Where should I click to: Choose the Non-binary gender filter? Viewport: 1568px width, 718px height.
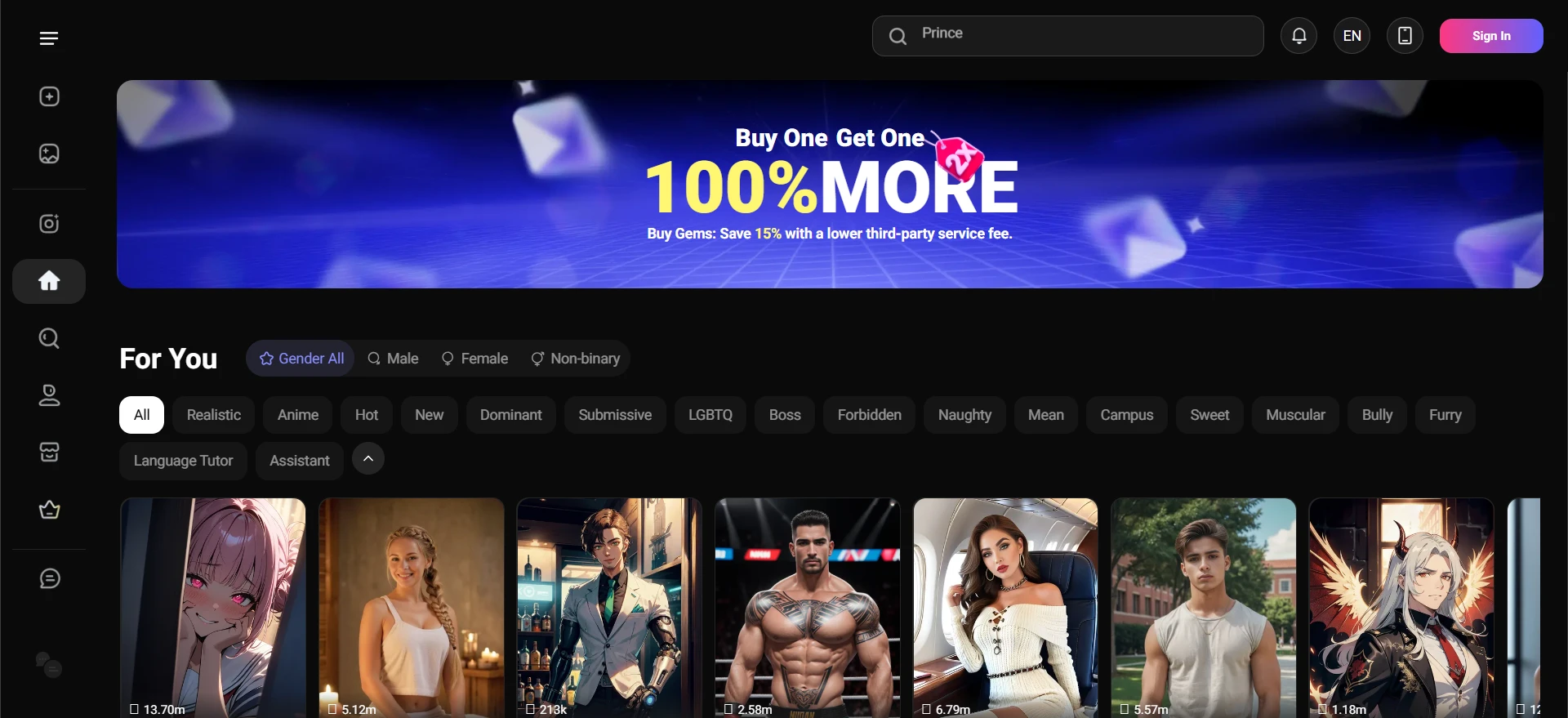tap(576, 359)
